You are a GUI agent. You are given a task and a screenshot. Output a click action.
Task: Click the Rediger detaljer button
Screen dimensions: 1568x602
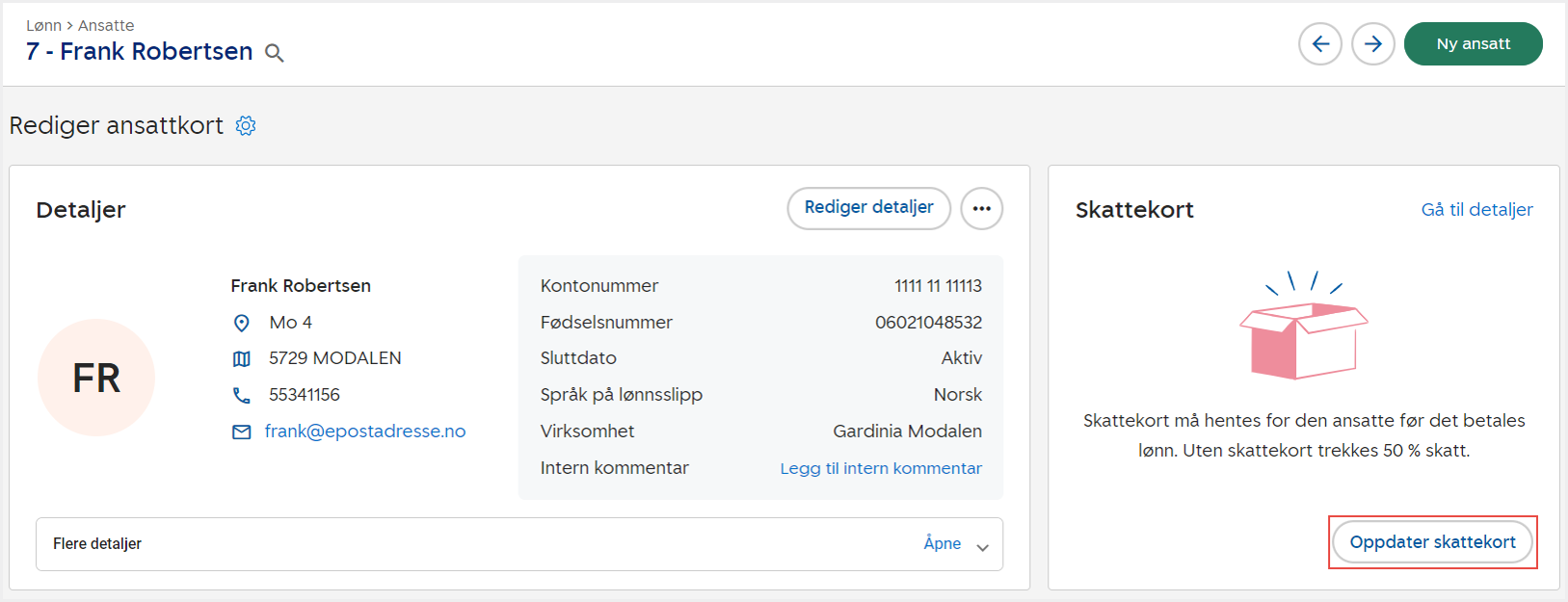(x=868, y=208)
